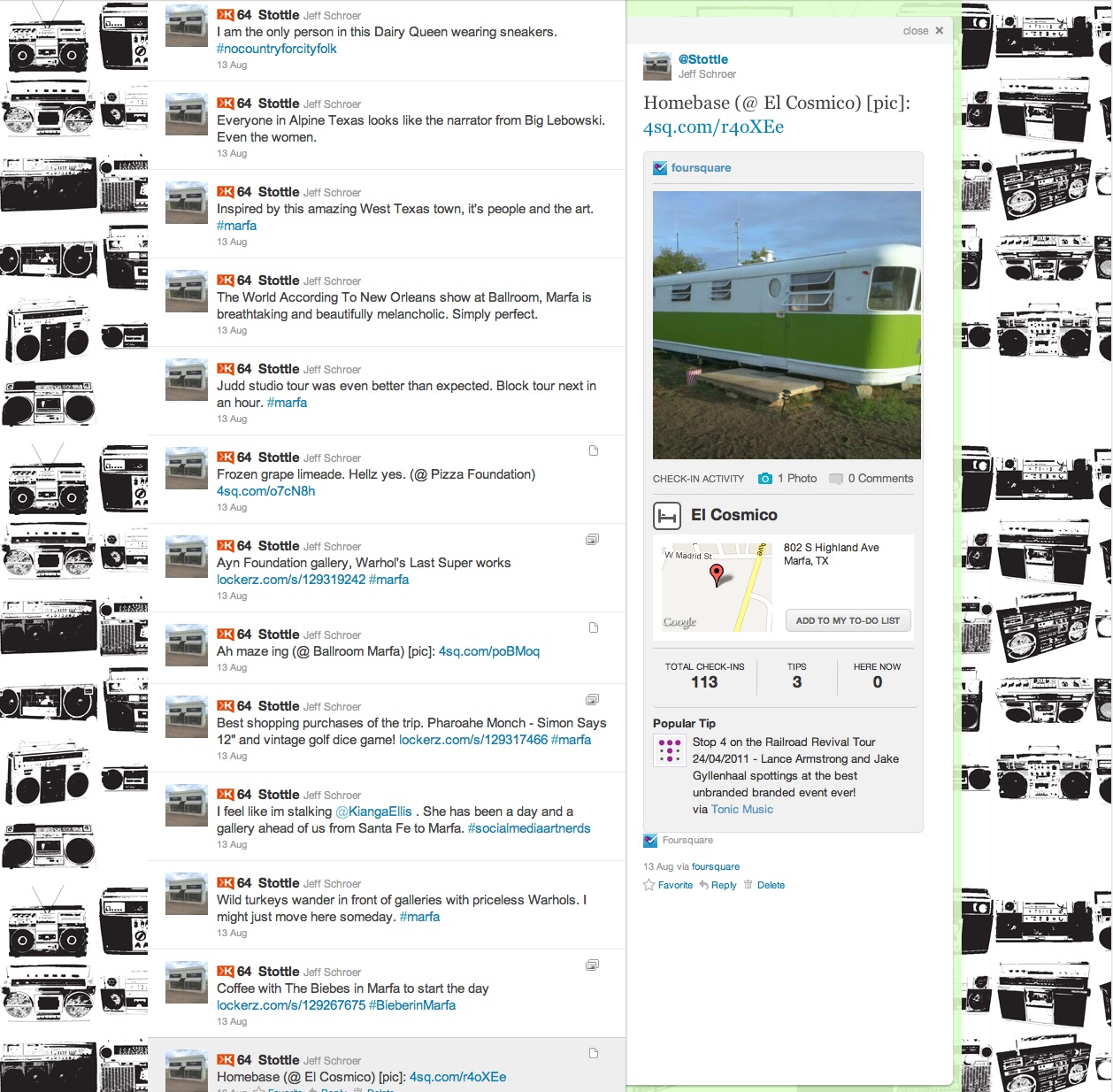Screen dimensions: 1113x1092
Task: Click the Favorite link in detail pane
Action: coord(675,885)
